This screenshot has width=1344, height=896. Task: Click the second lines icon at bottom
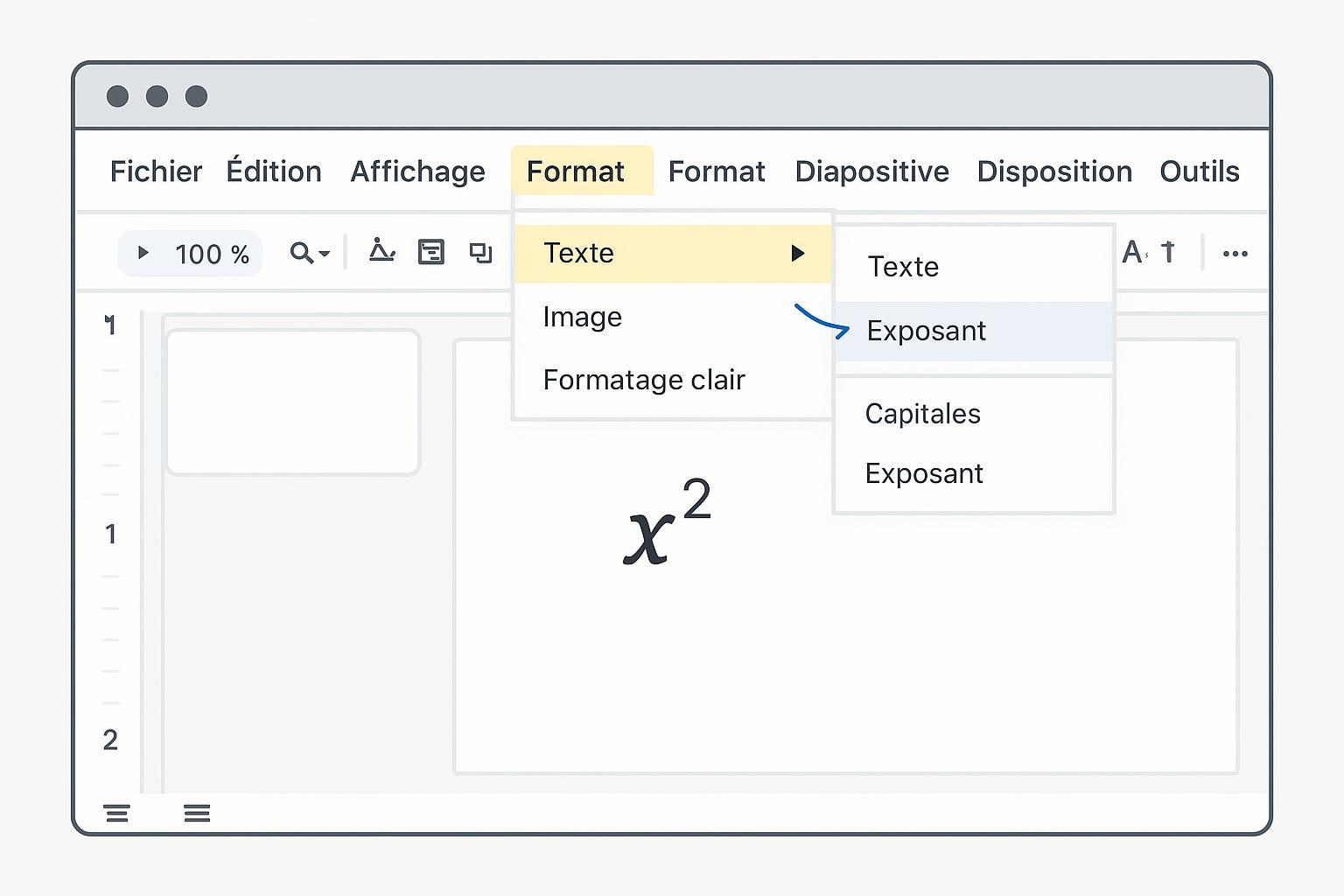[197, 814]
